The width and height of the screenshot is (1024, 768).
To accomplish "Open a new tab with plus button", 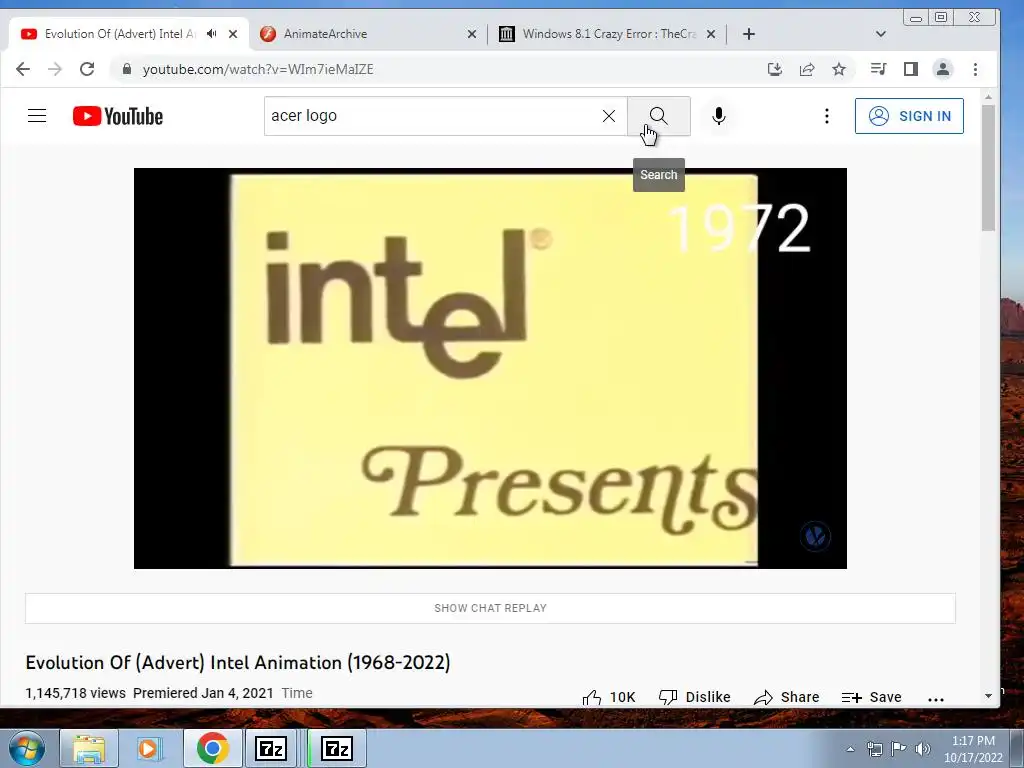I will pos(748,34).
